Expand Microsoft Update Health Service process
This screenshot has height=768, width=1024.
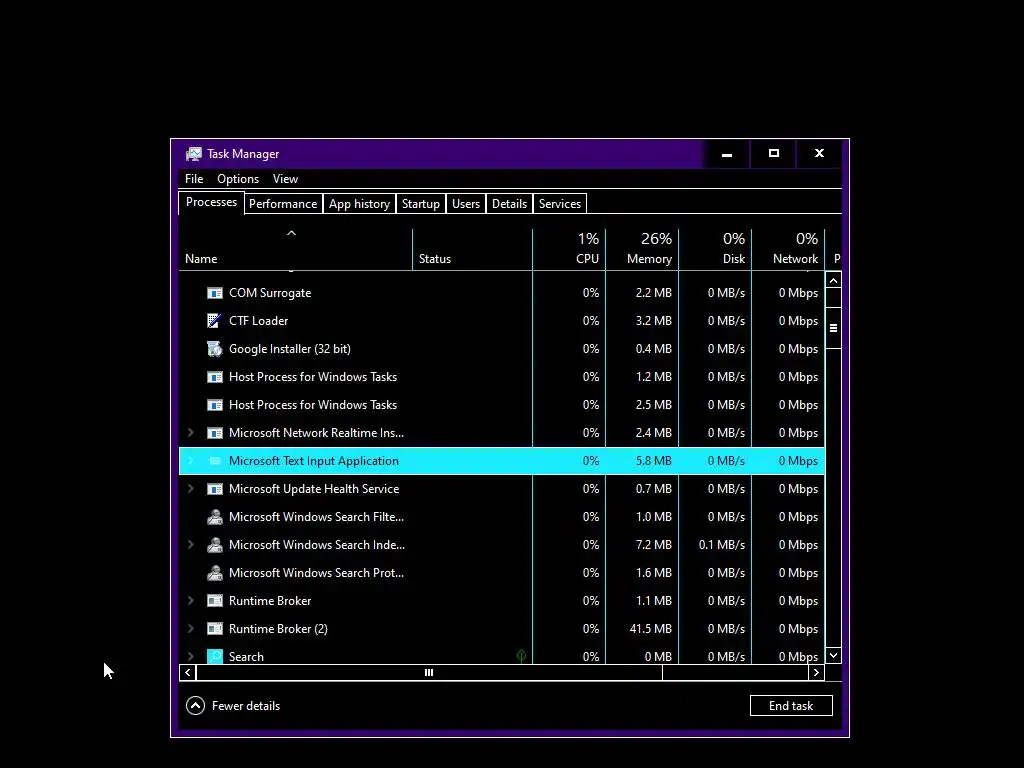tap(190, 489)
